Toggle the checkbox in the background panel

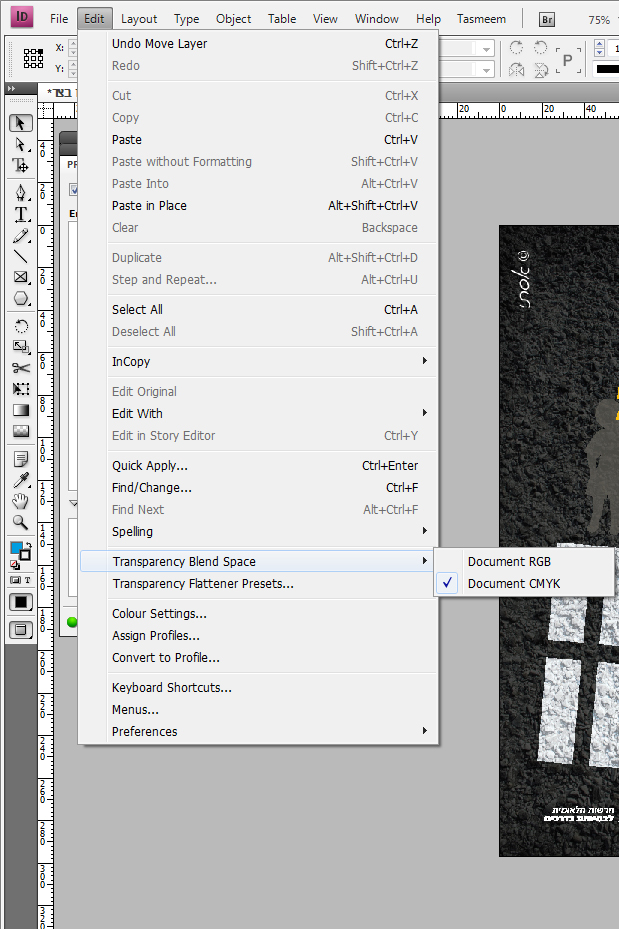pyautogui.click(x=72, y=189)
